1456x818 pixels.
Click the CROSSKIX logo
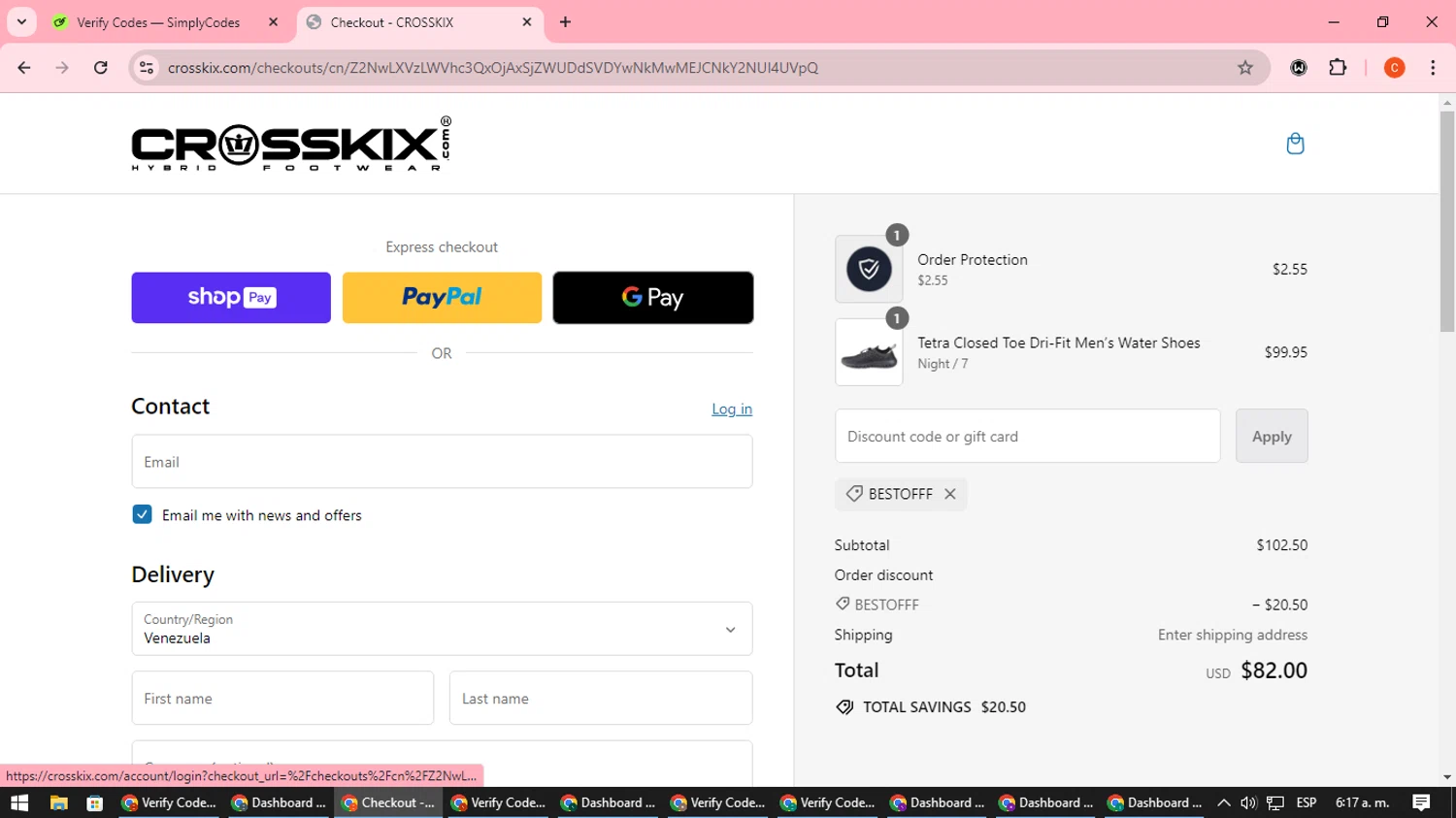click(291, 144)
